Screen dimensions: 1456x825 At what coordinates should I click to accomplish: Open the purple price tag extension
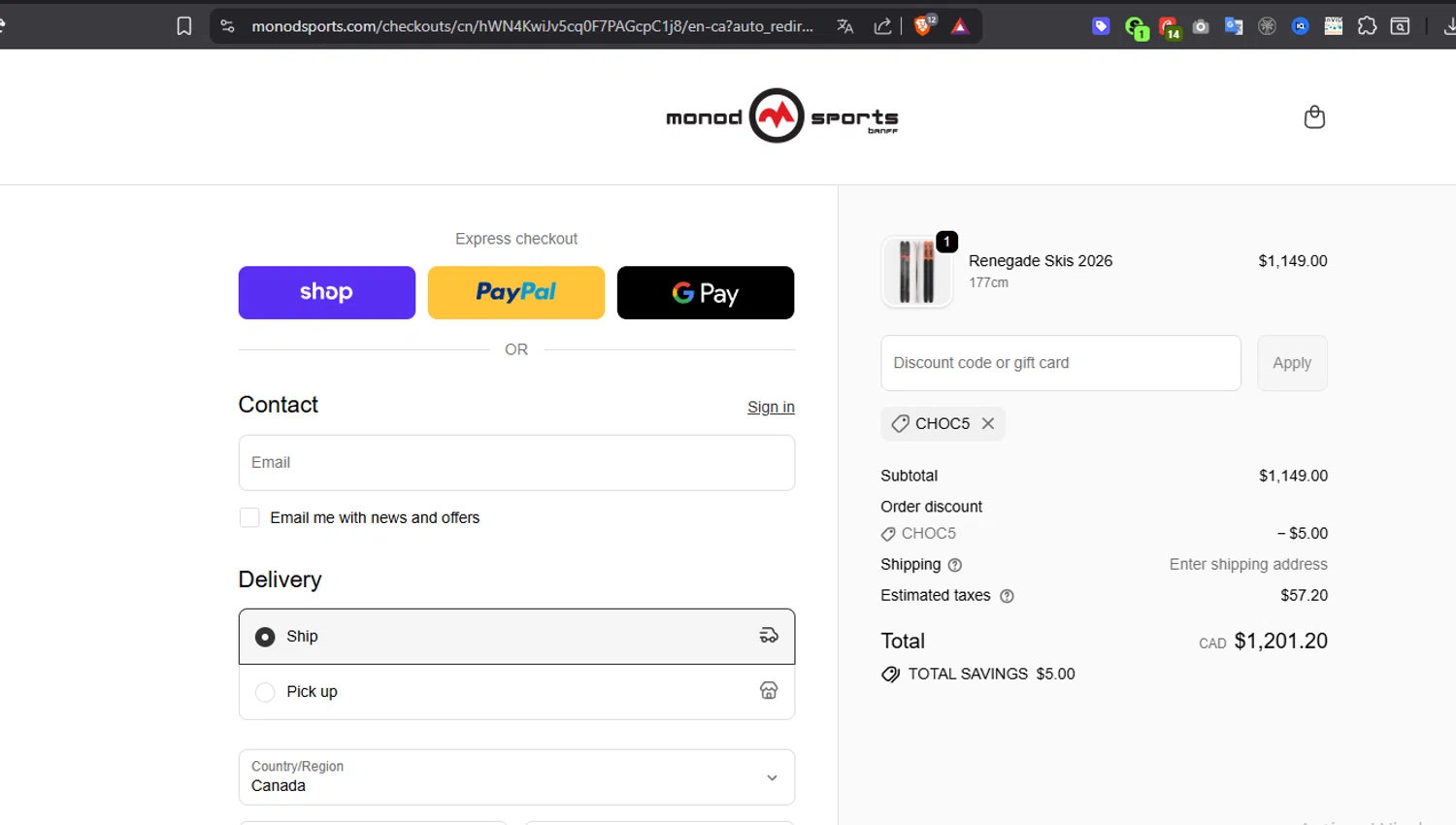point(1101,26)
